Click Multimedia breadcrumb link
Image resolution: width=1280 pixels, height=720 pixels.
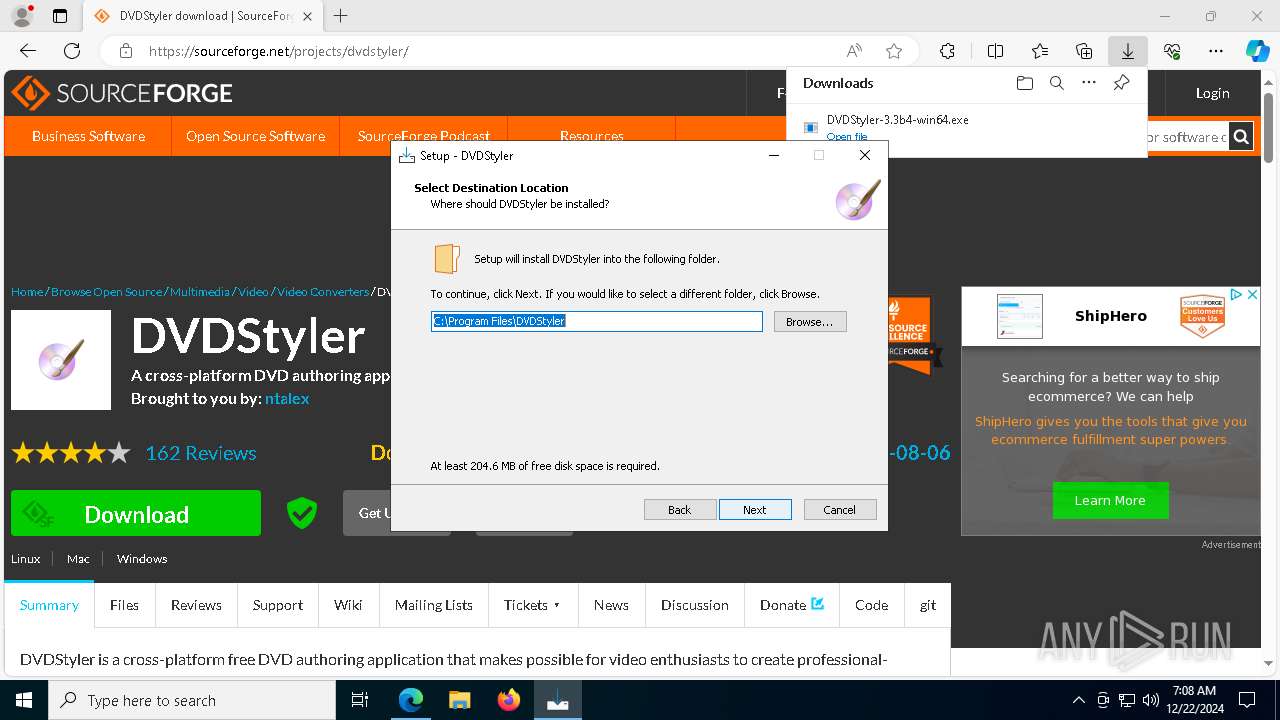pos(200,292)
